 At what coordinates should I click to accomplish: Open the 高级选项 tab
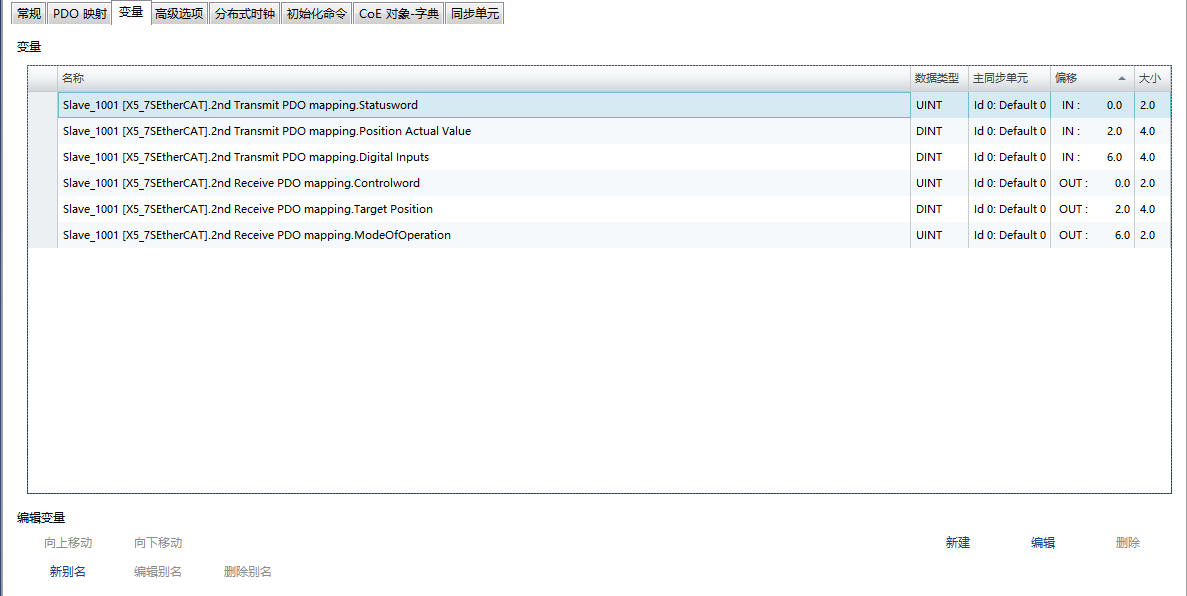point(179,14)
